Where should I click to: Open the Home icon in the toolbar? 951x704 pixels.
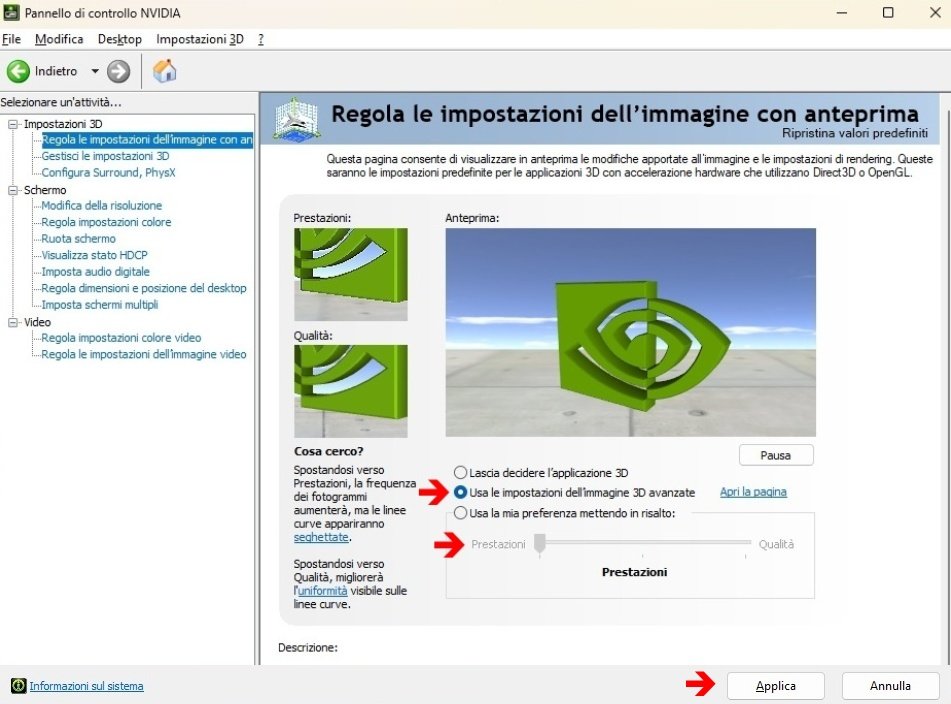[165, 71]
